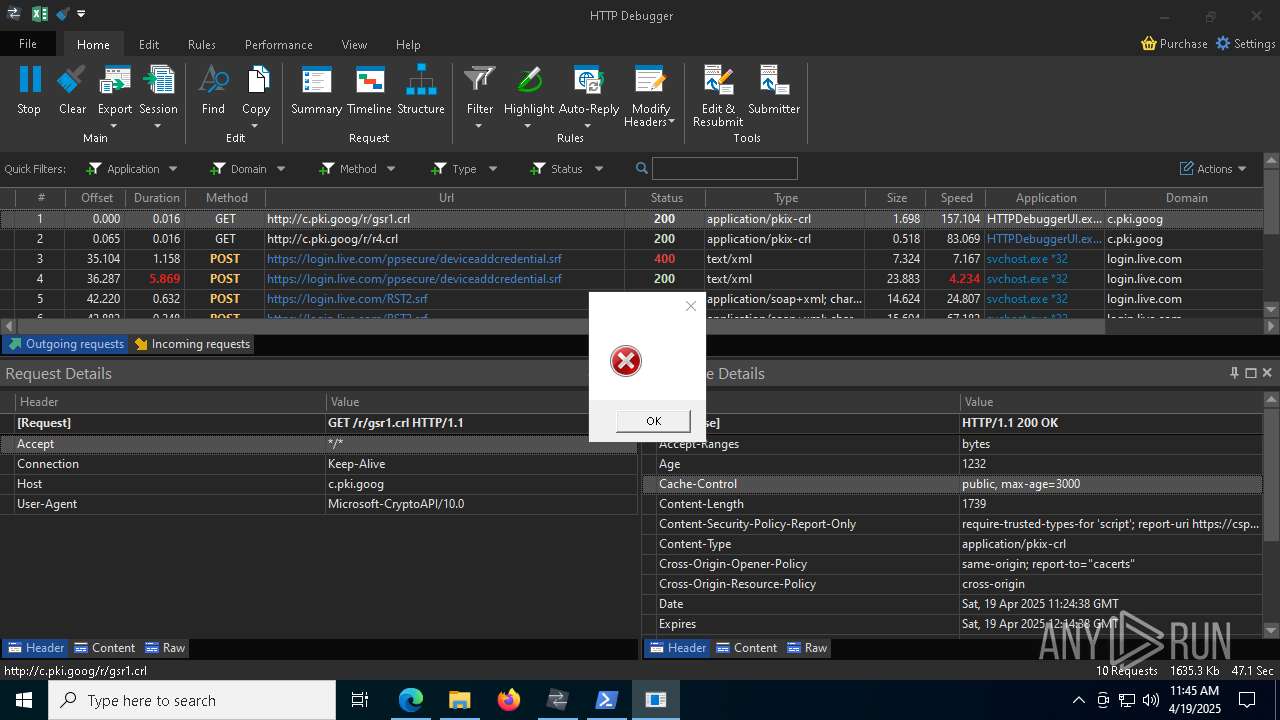Open the Highlight rules tool
This screenshot has height=720, width=1280.
(x=529, y=91)
